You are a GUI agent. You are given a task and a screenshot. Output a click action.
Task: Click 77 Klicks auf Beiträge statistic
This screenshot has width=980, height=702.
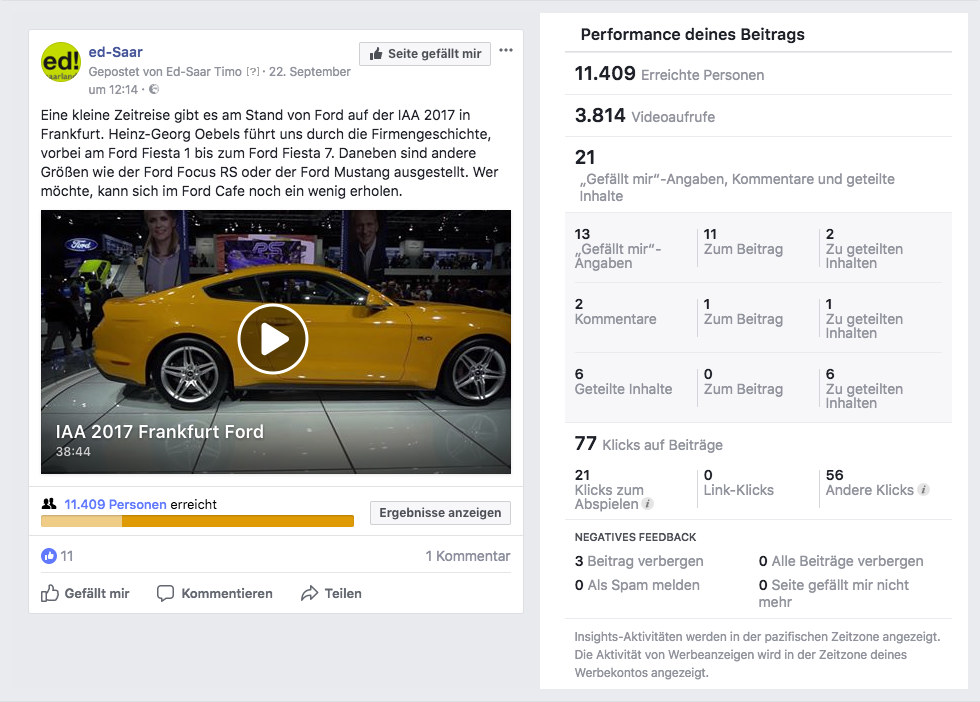tap(649, 444)
